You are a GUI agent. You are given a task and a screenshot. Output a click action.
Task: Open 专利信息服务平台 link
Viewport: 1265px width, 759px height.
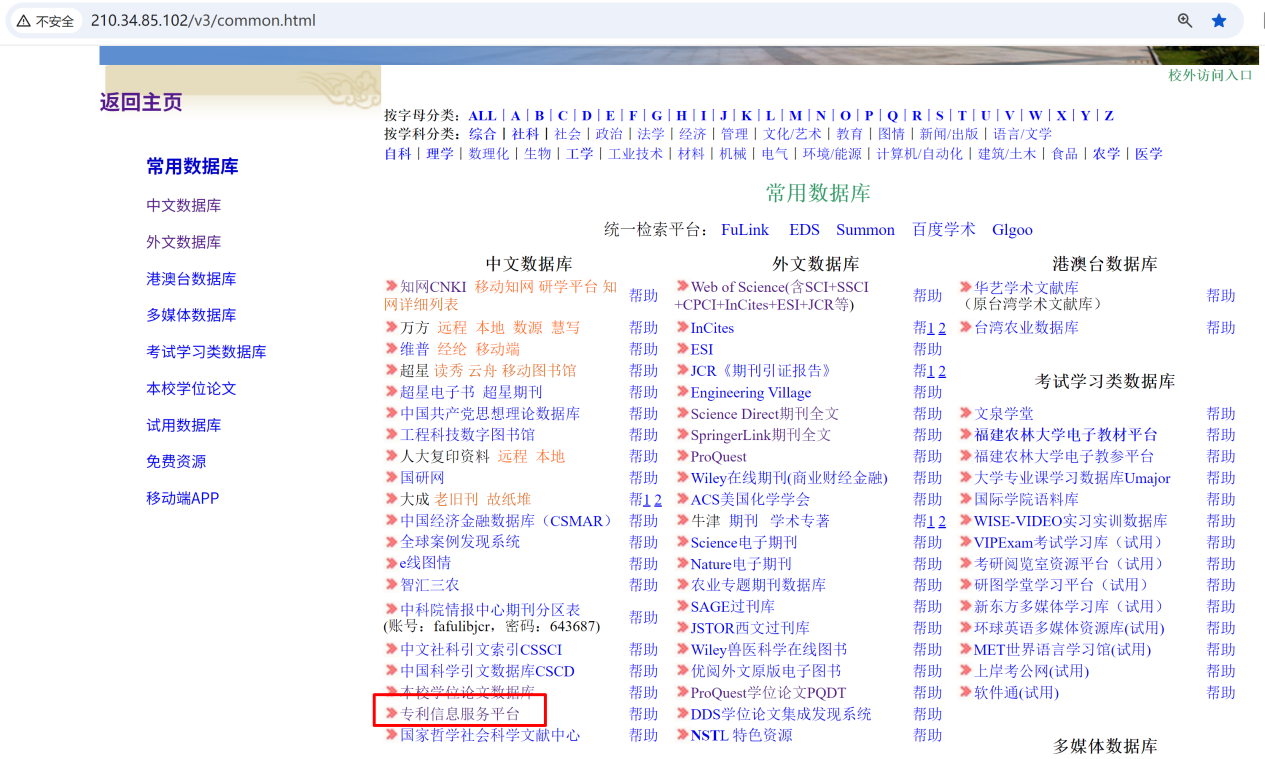pos(460,714)
